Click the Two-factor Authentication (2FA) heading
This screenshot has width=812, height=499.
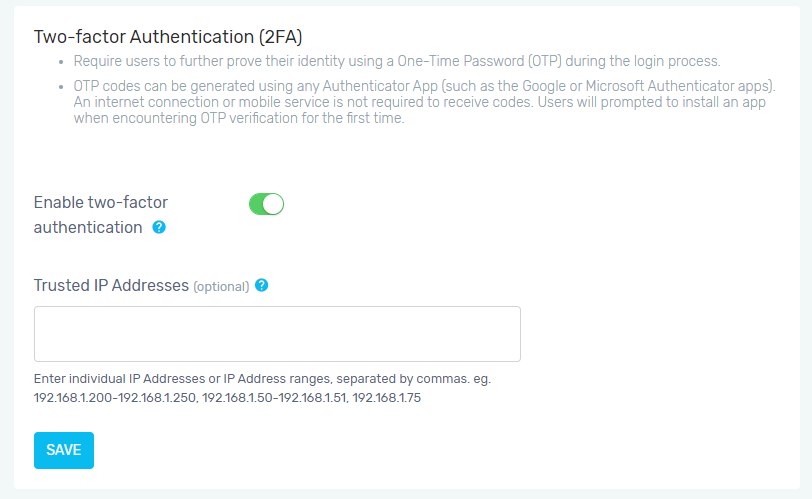[168, 37]
